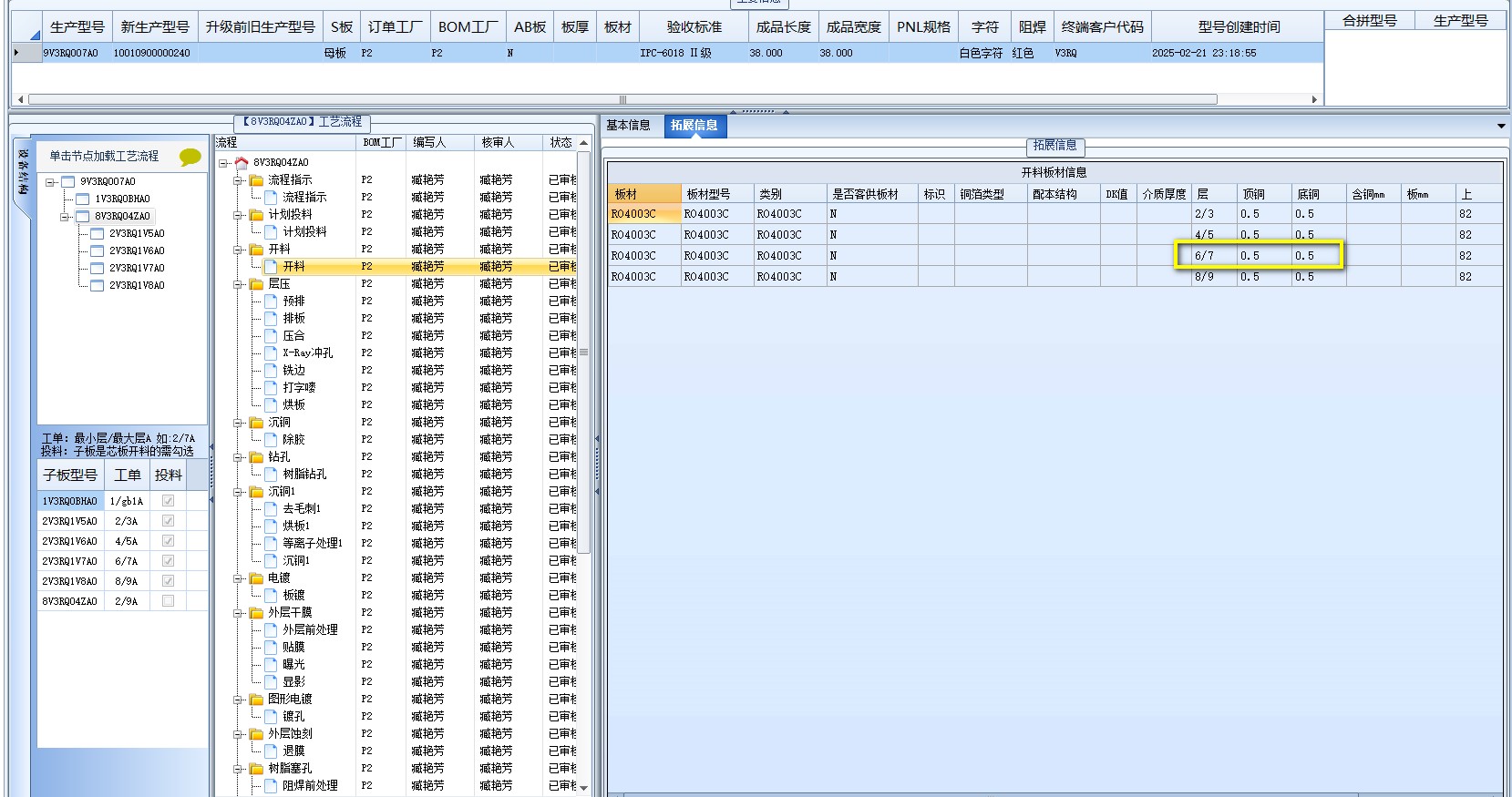Click the 图形电镀 folder icon
This screenshot has height=797, width=1512.
[x=257, y=700]
